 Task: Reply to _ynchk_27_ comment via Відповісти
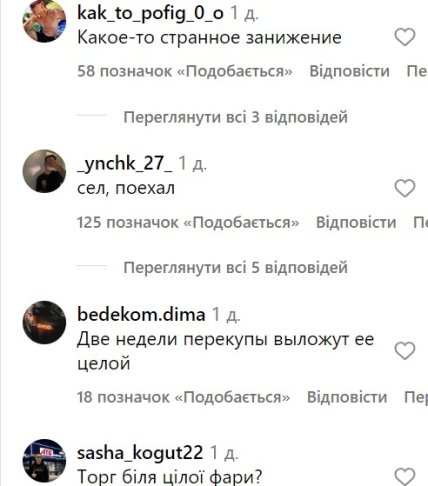[356, 222]
